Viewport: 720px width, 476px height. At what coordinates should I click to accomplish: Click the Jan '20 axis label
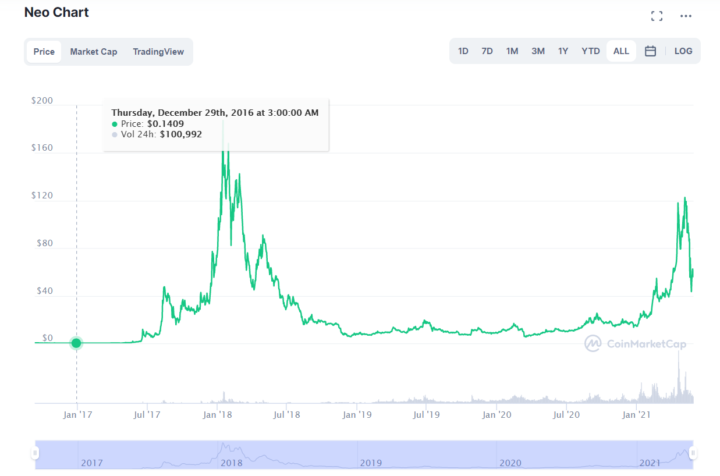point(496,415)
